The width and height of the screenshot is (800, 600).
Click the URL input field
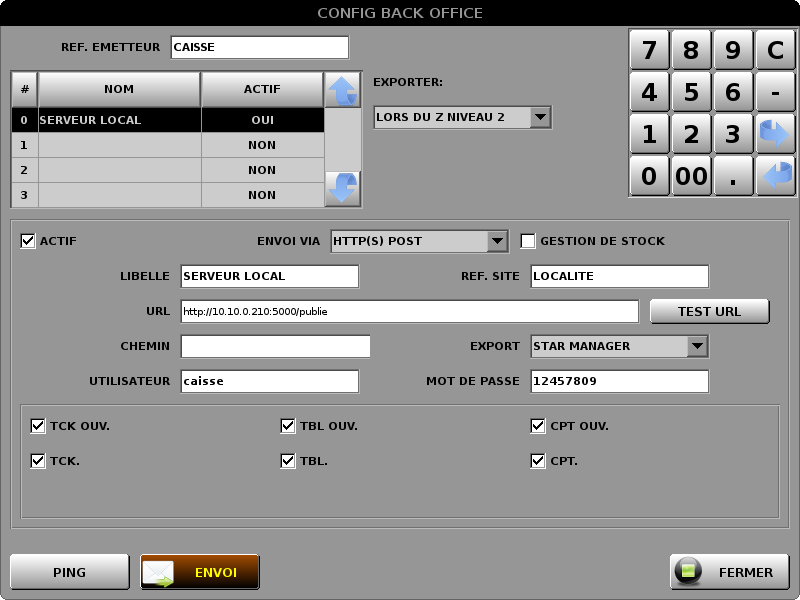[x=410, y=311]
